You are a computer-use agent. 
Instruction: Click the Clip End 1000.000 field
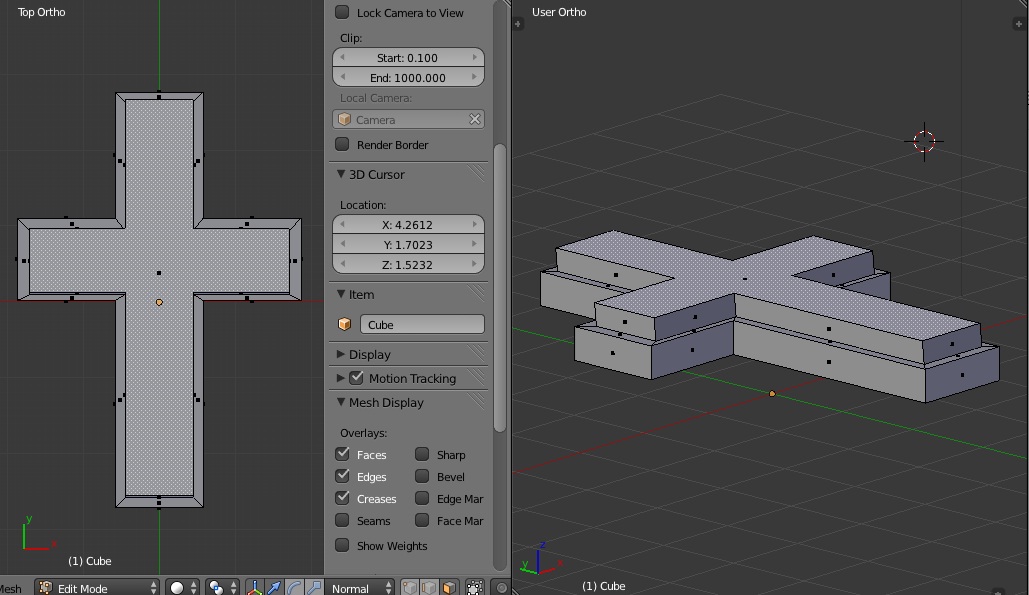409,77
